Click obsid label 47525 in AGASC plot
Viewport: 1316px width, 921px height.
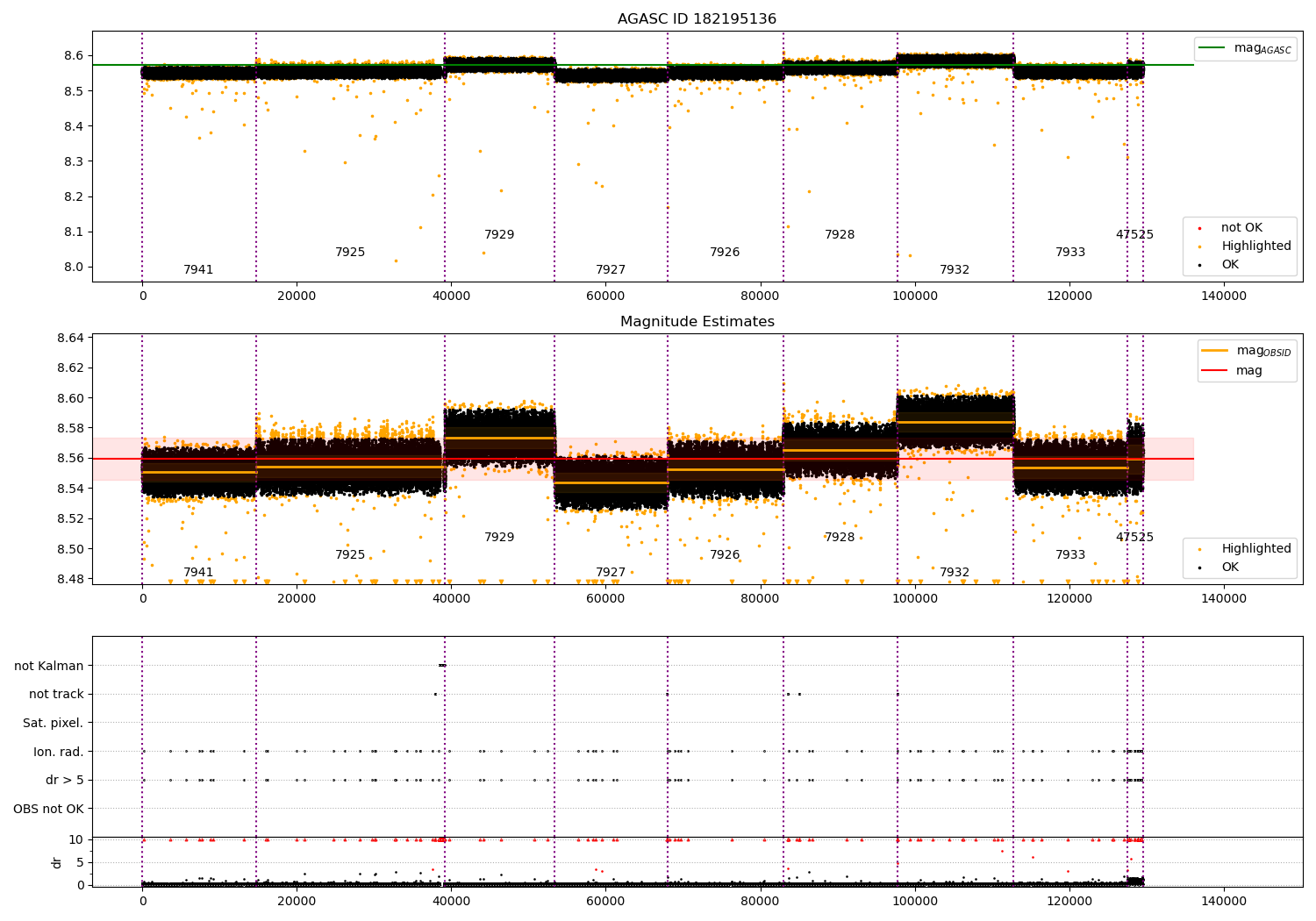click(x=1134, y=235)
